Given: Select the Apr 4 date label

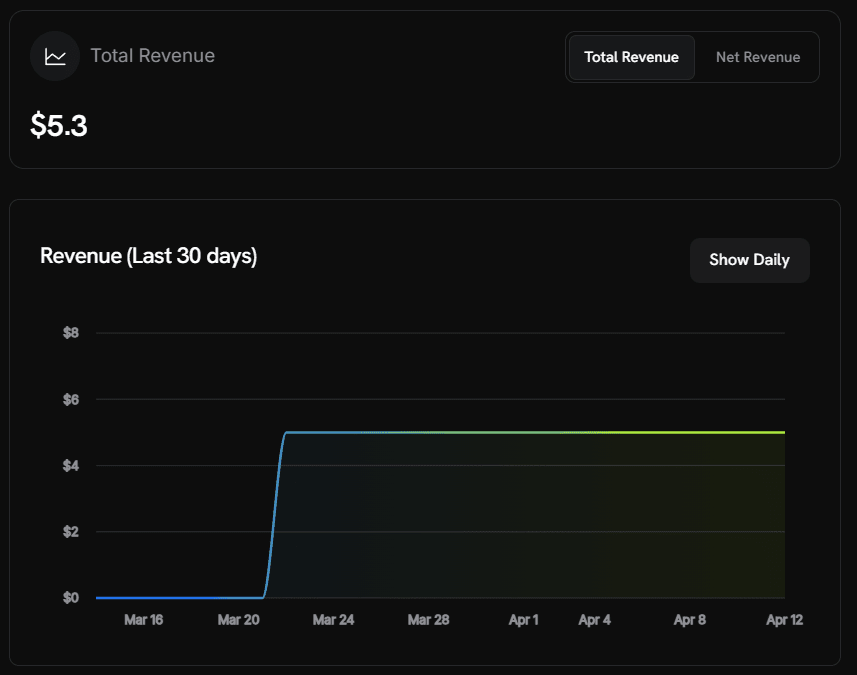Looking at the screenshot, I should (x=594, y=620).
